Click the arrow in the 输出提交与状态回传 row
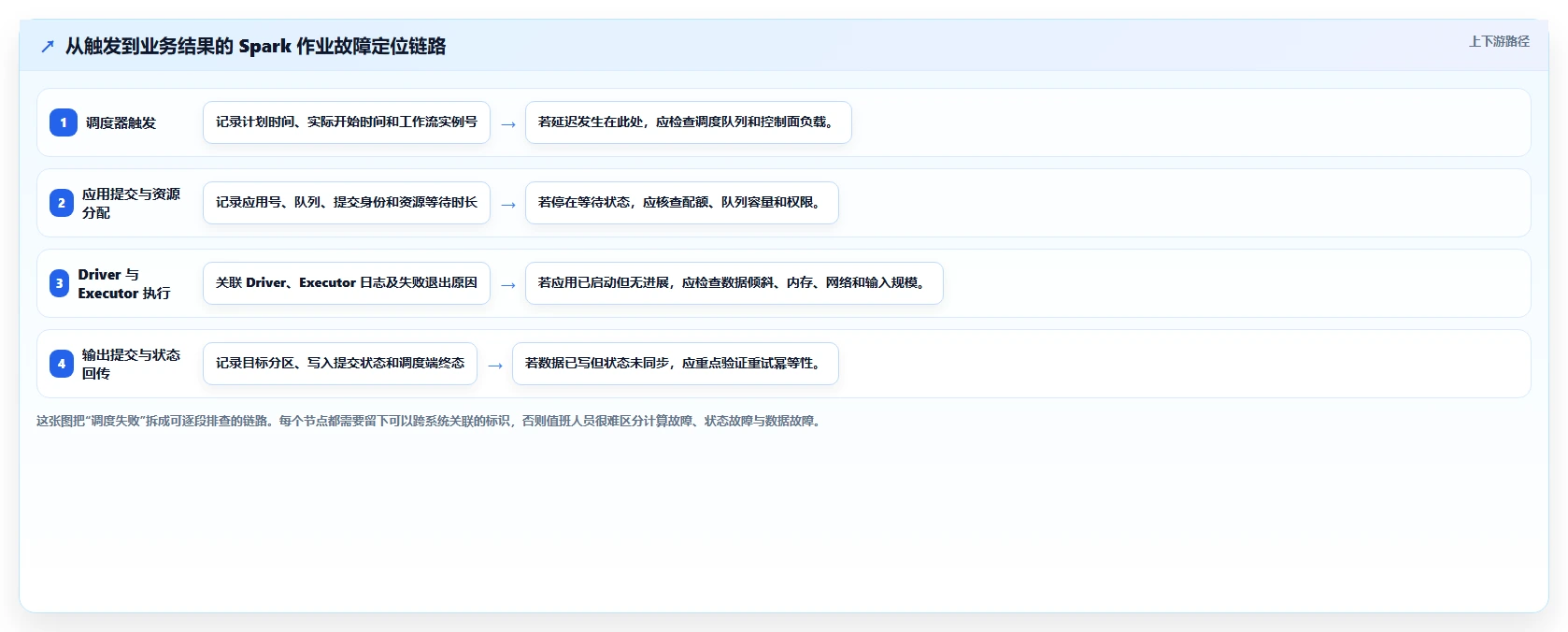 [x=495, y=365]
